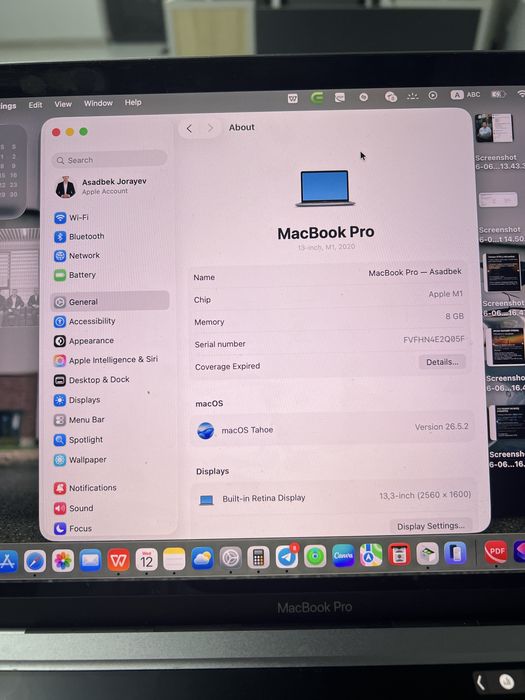Viewport: 525px width, 700px height.
Task: Open Bluetooth settings in sidebar
Action: [79, 236]
